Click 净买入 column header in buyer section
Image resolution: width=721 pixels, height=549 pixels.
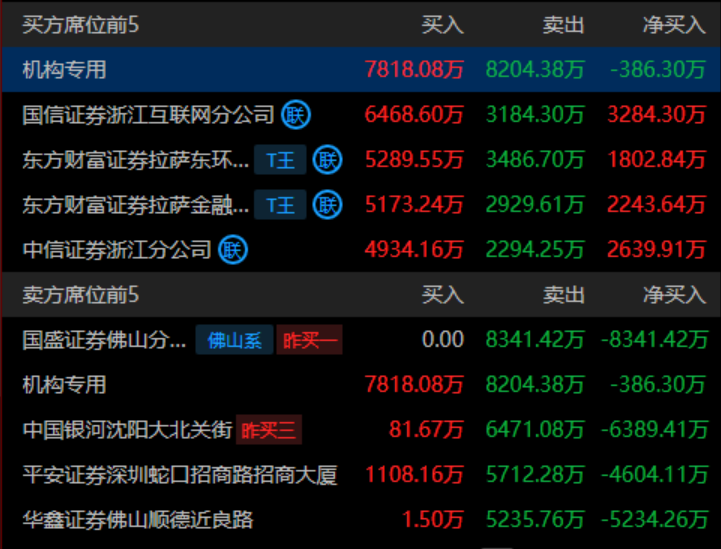[675, 25]
